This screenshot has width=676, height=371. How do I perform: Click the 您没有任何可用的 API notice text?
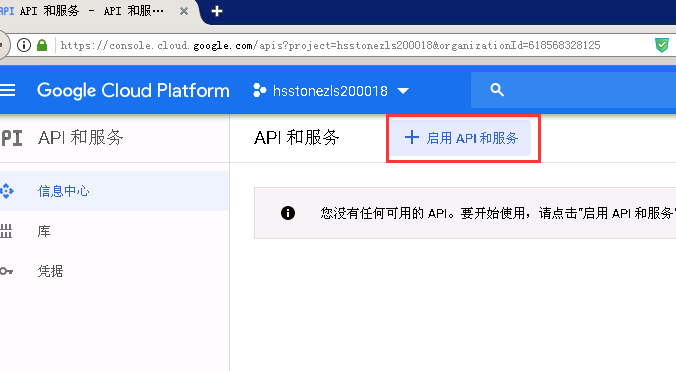pyautogui.click(x=498, y=213)
